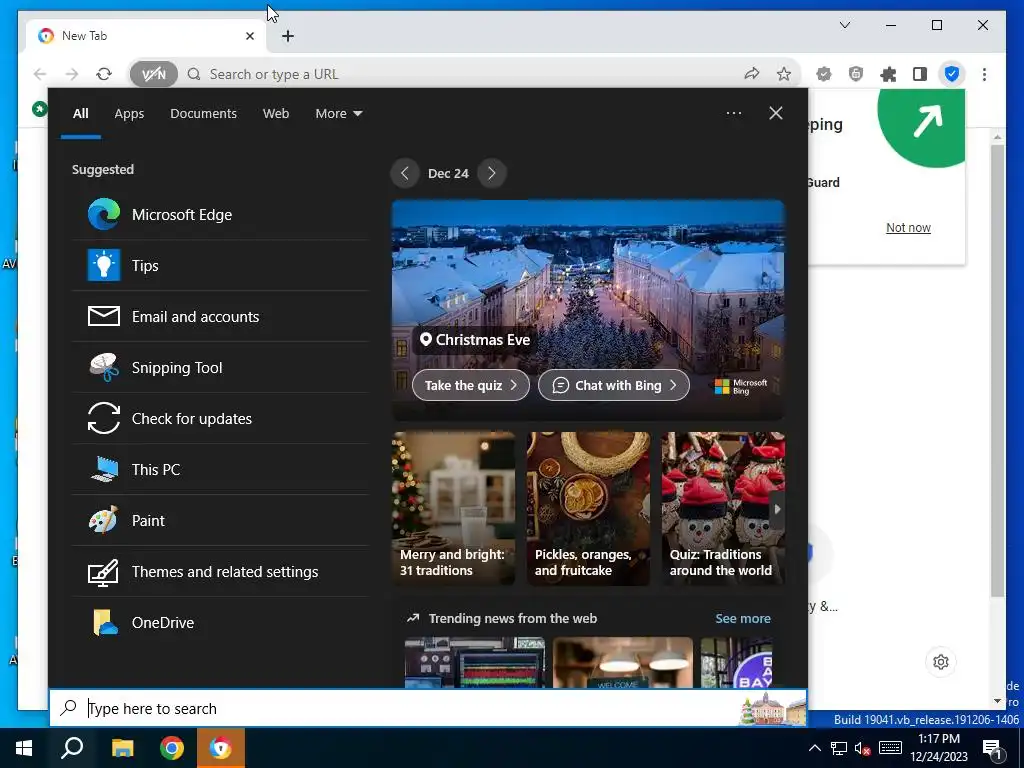Go to previous day before Dec 24

click(x=405, y=173)
